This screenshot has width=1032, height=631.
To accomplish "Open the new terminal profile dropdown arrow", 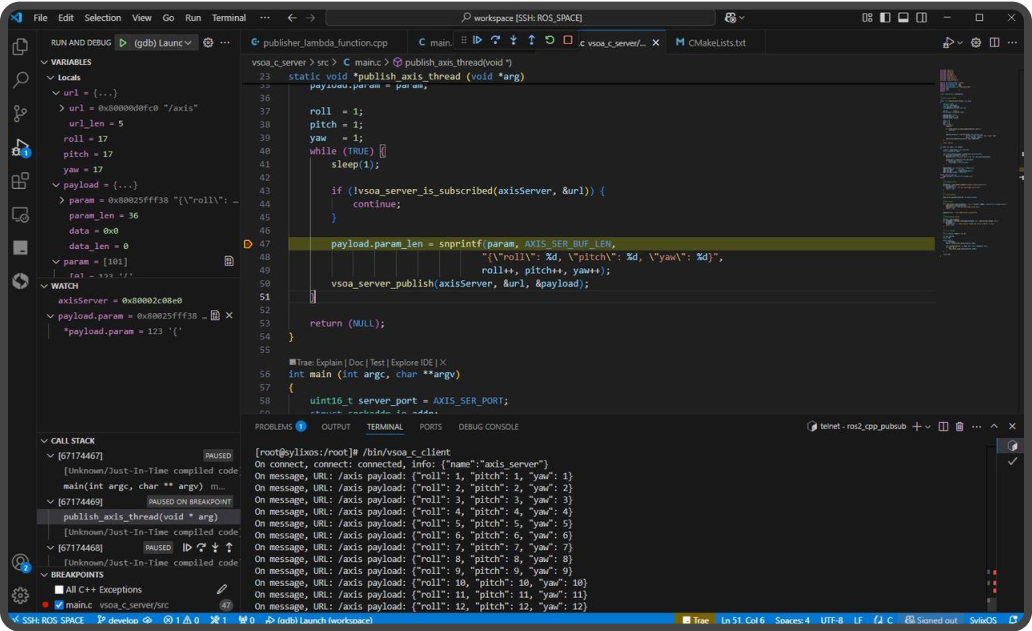I will click(x=928, y=426).
